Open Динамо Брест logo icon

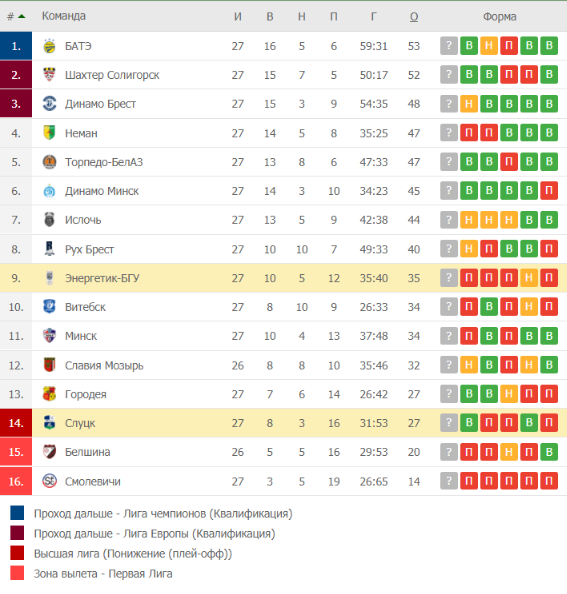click(49, 104)
